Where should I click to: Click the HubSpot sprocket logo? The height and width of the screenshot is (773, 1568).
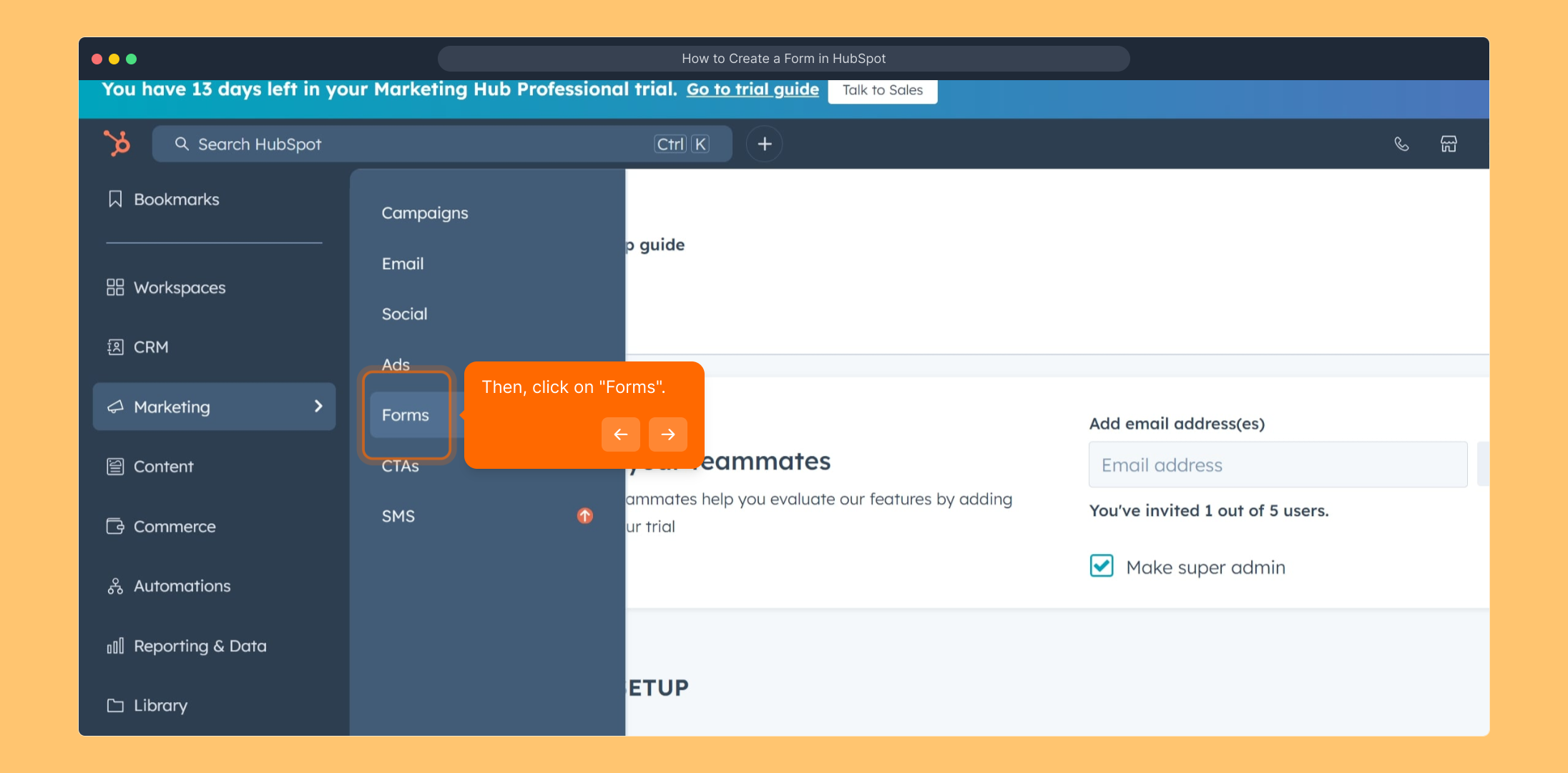click(117, 143)
